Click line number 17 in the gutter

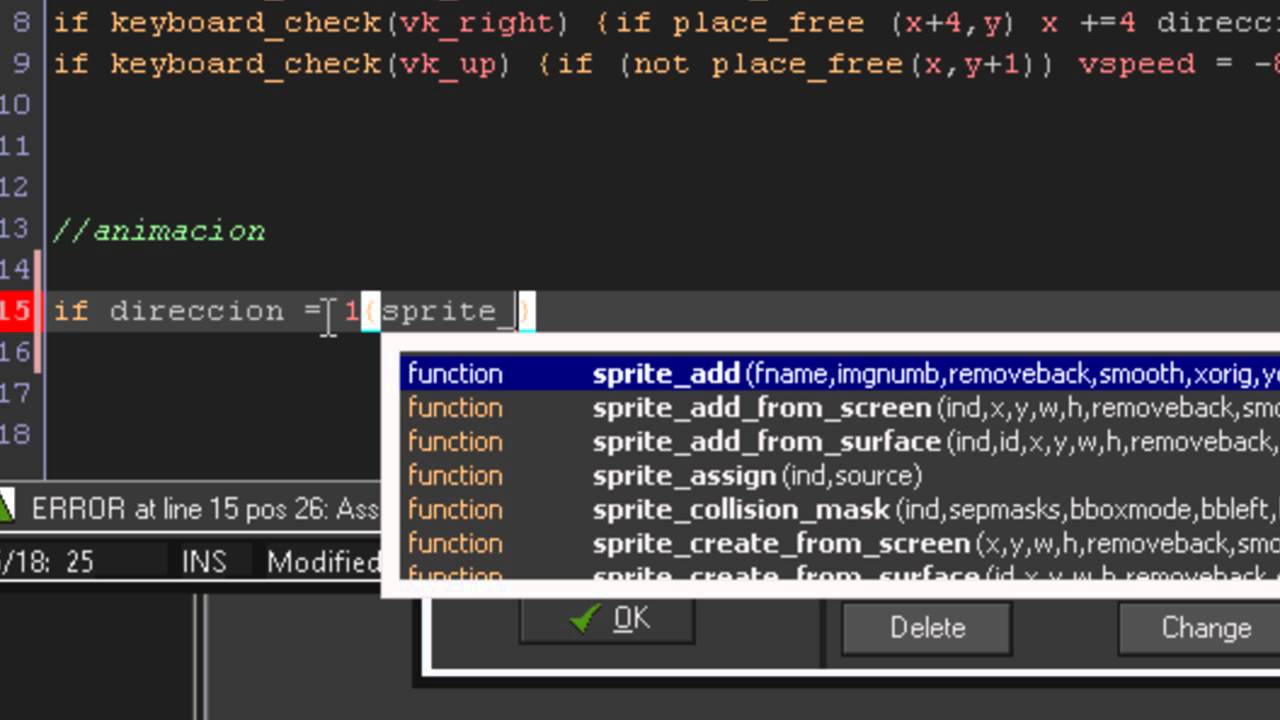[x=14, y=393]
